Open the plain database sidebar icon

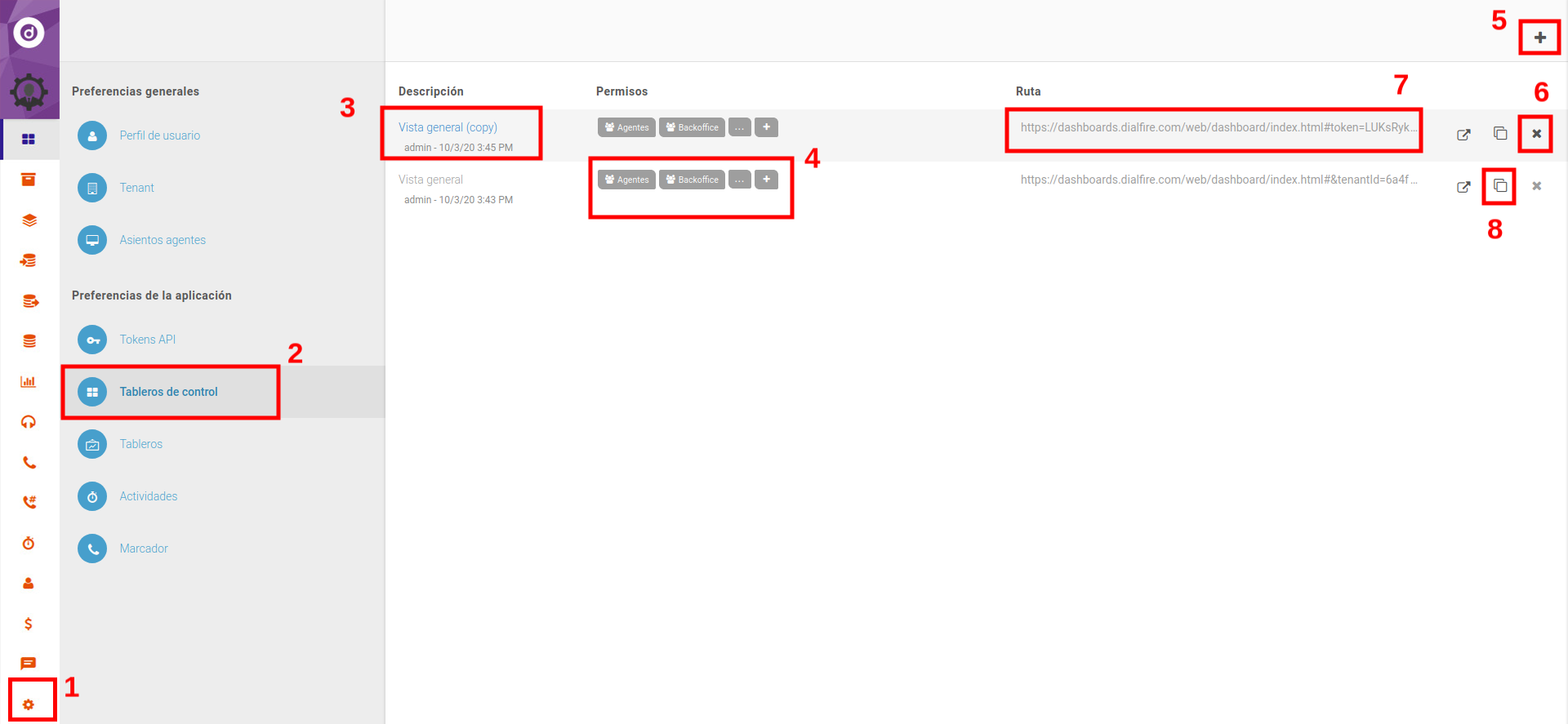29,341
